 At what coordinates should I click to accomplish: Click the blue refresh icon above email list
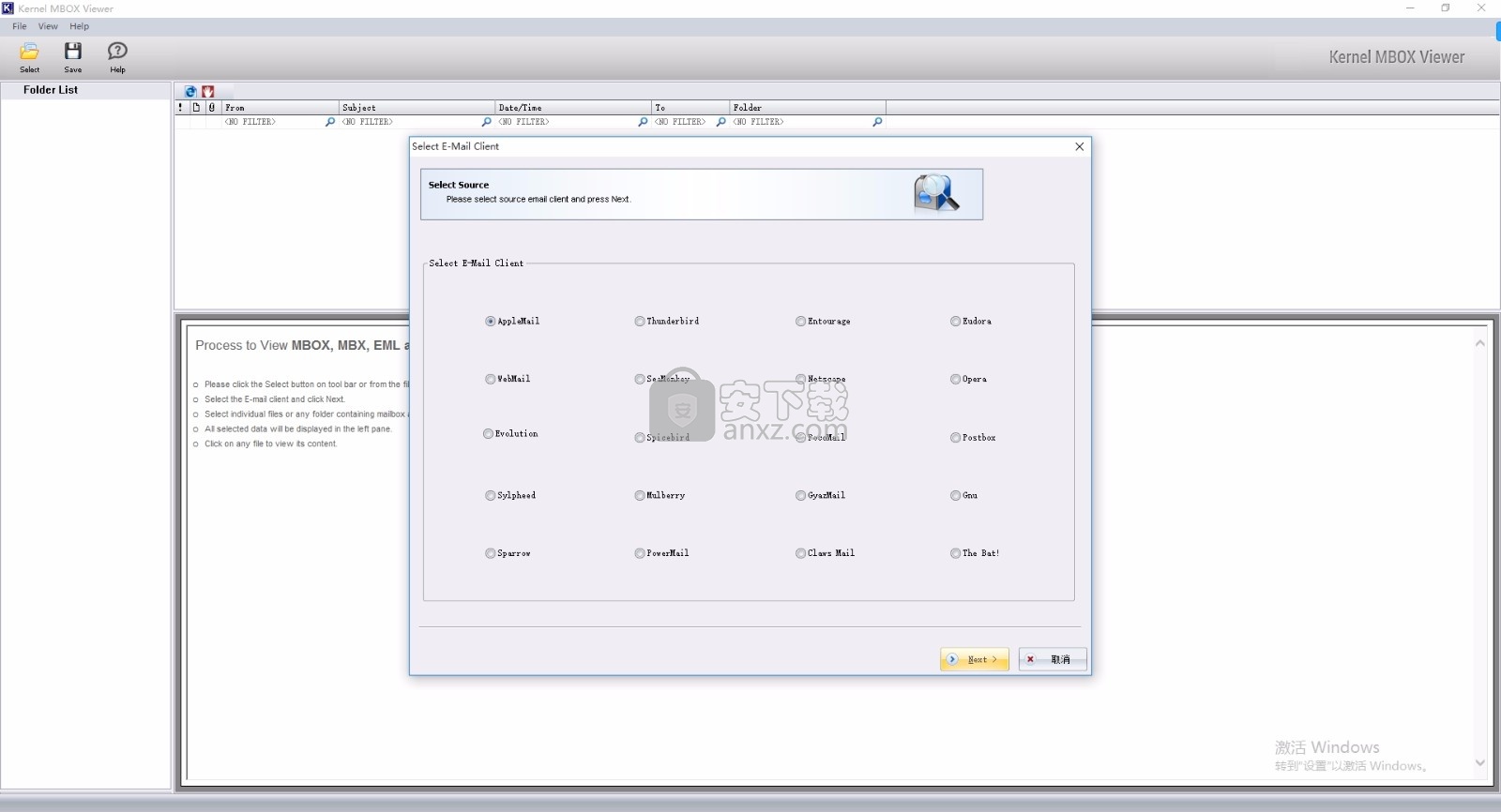click(x=190, y=91)
